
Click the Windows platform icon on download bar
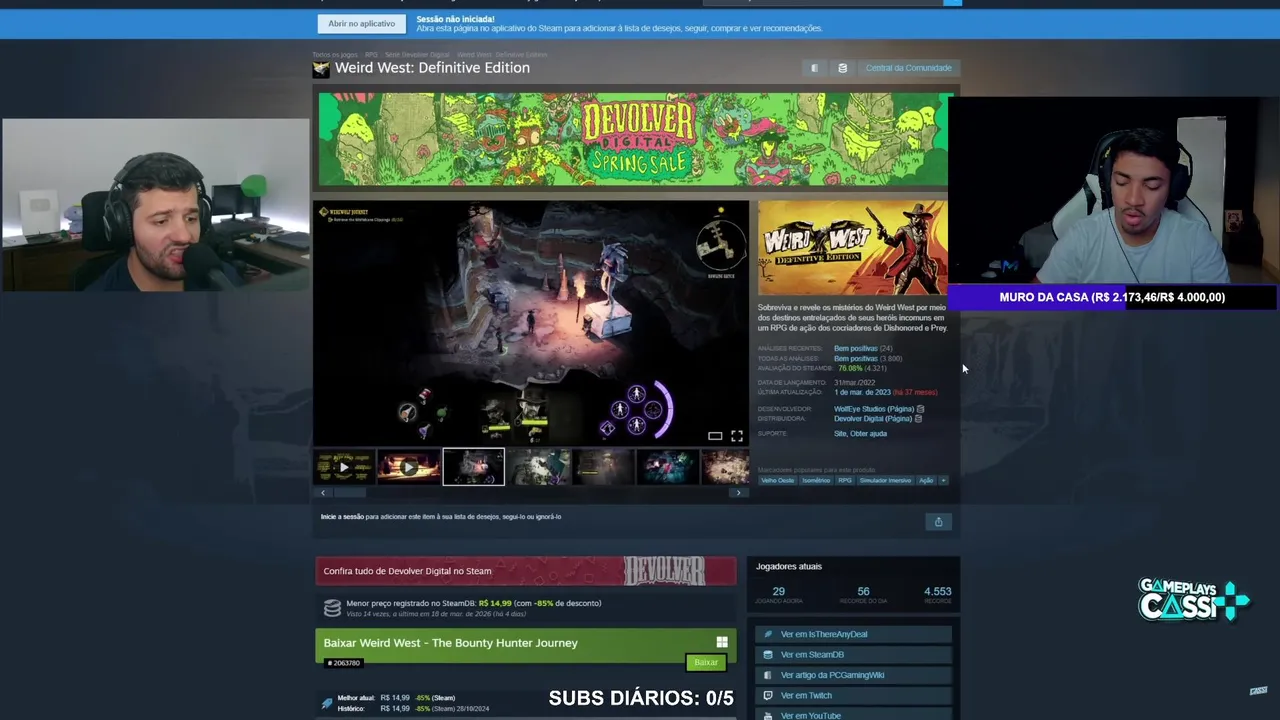pyautogui.click(x=722, y=643)
